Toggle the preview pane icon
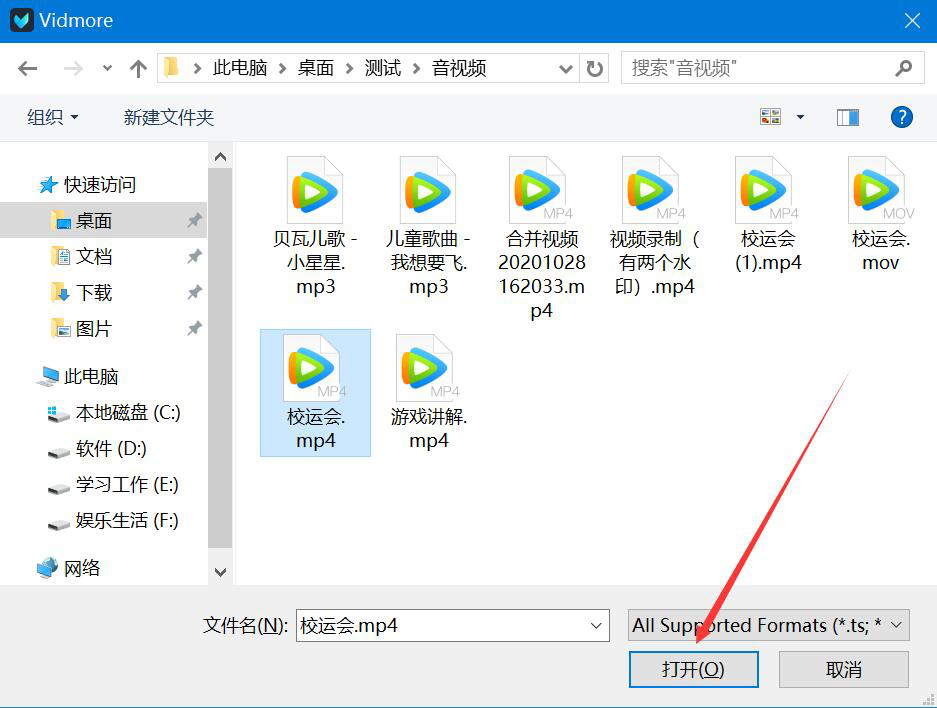937x708 pixels. [x=847, y=117]
